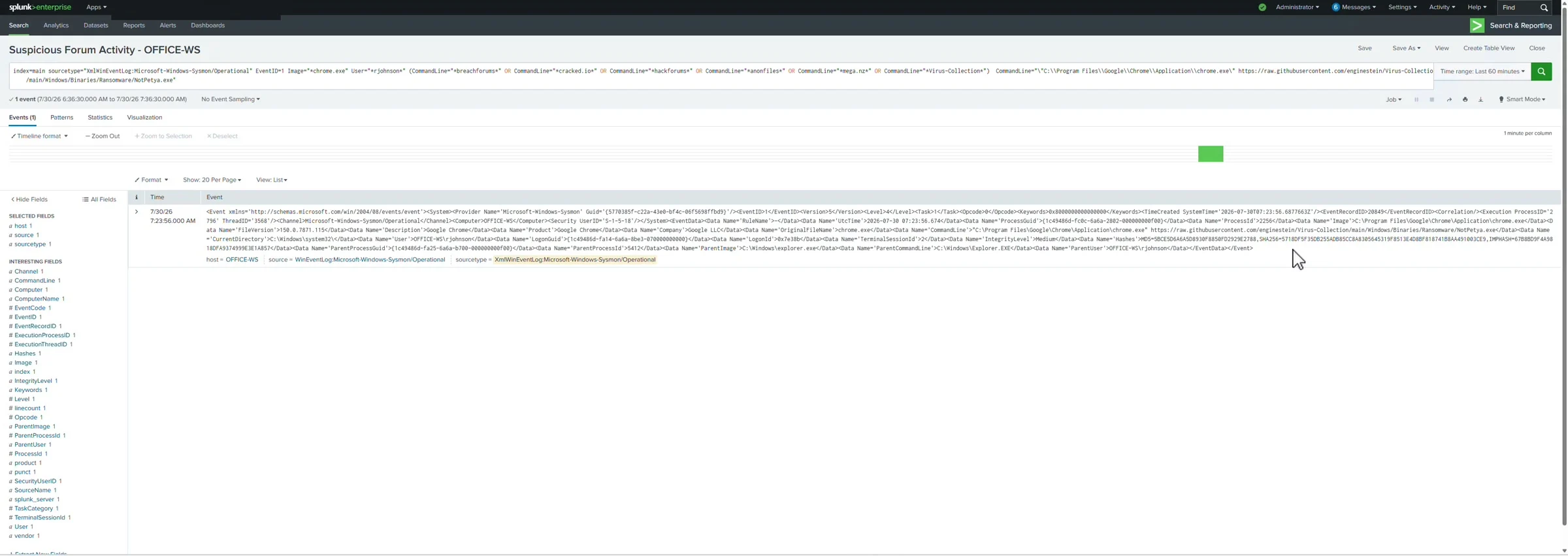Click source value WinEventLog Sysmon Operational

(x=370, y=259)
